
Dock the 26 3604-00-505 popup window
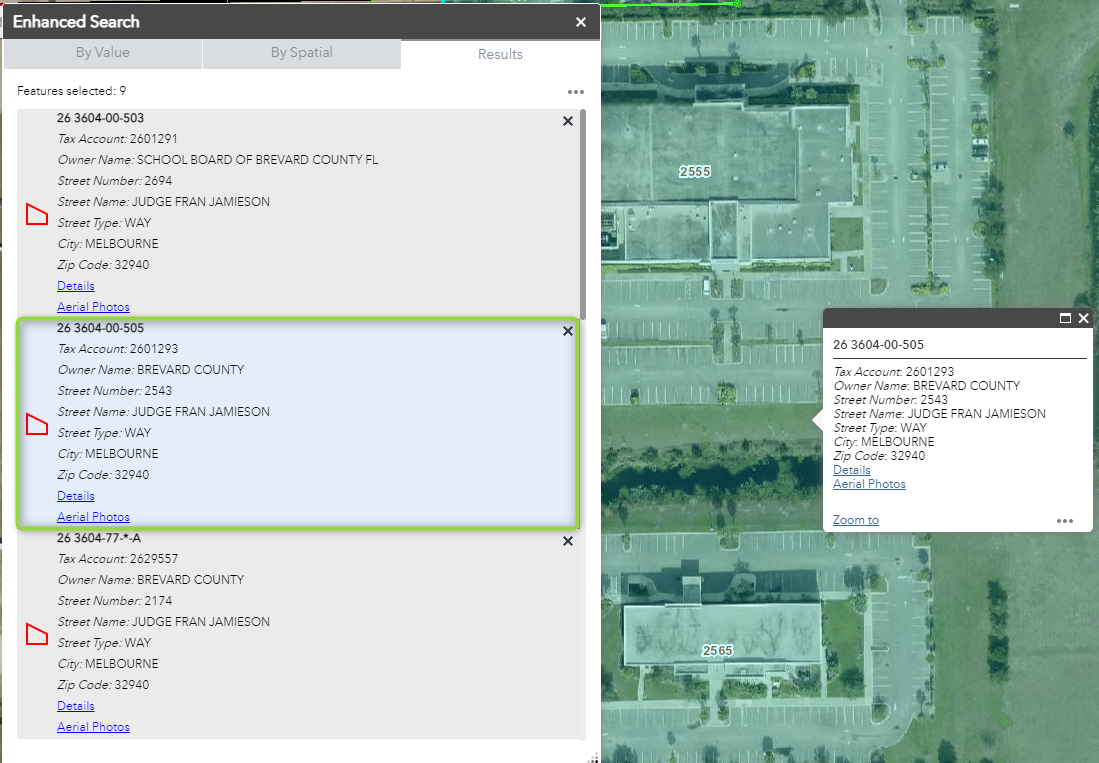1064,318
